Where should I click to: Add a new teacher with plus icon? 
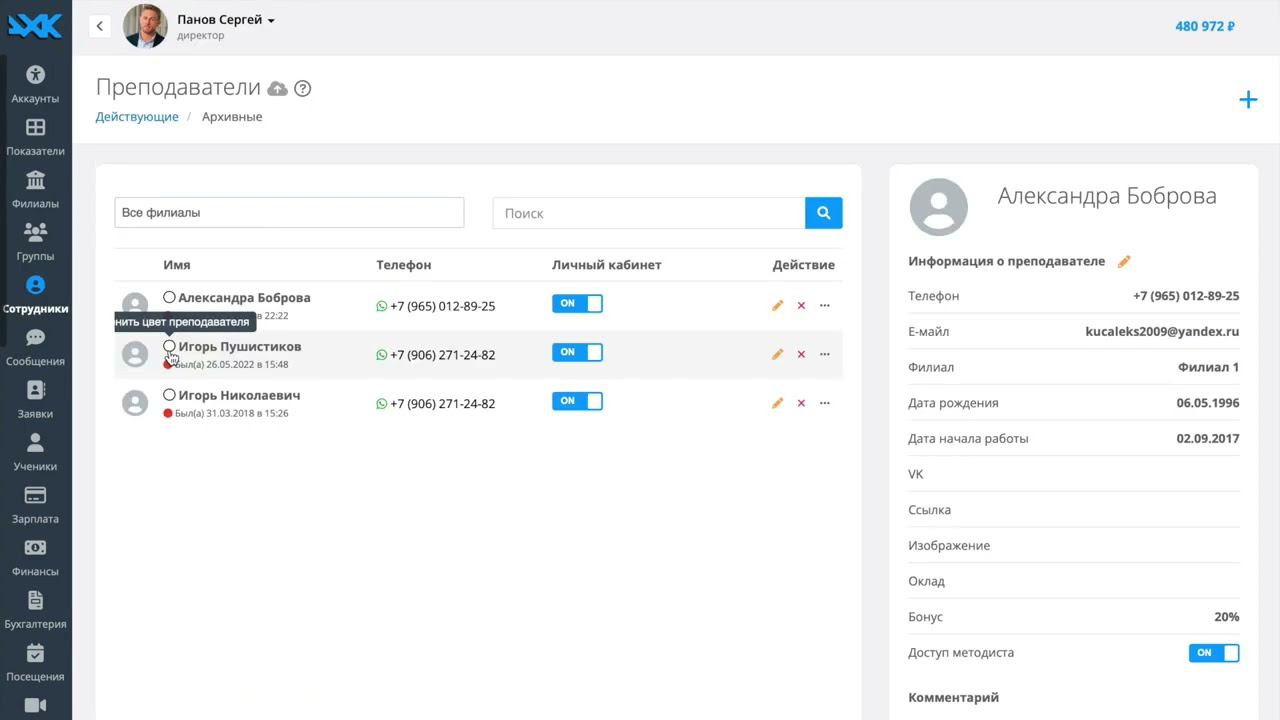tap(1248, 99)
